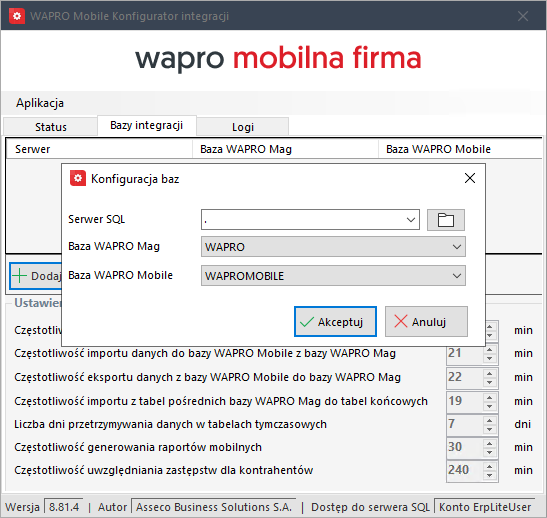Switch to the Status tab
The image size is (547, 518).
click(51, 127)
